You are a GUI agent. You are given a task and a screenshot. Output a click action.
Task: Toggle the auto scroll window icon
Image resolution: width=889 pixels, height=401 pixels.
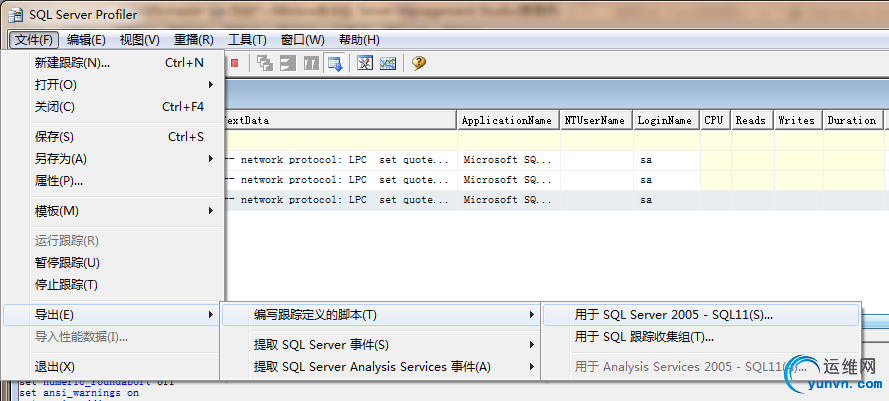click(x=335, y=63)
